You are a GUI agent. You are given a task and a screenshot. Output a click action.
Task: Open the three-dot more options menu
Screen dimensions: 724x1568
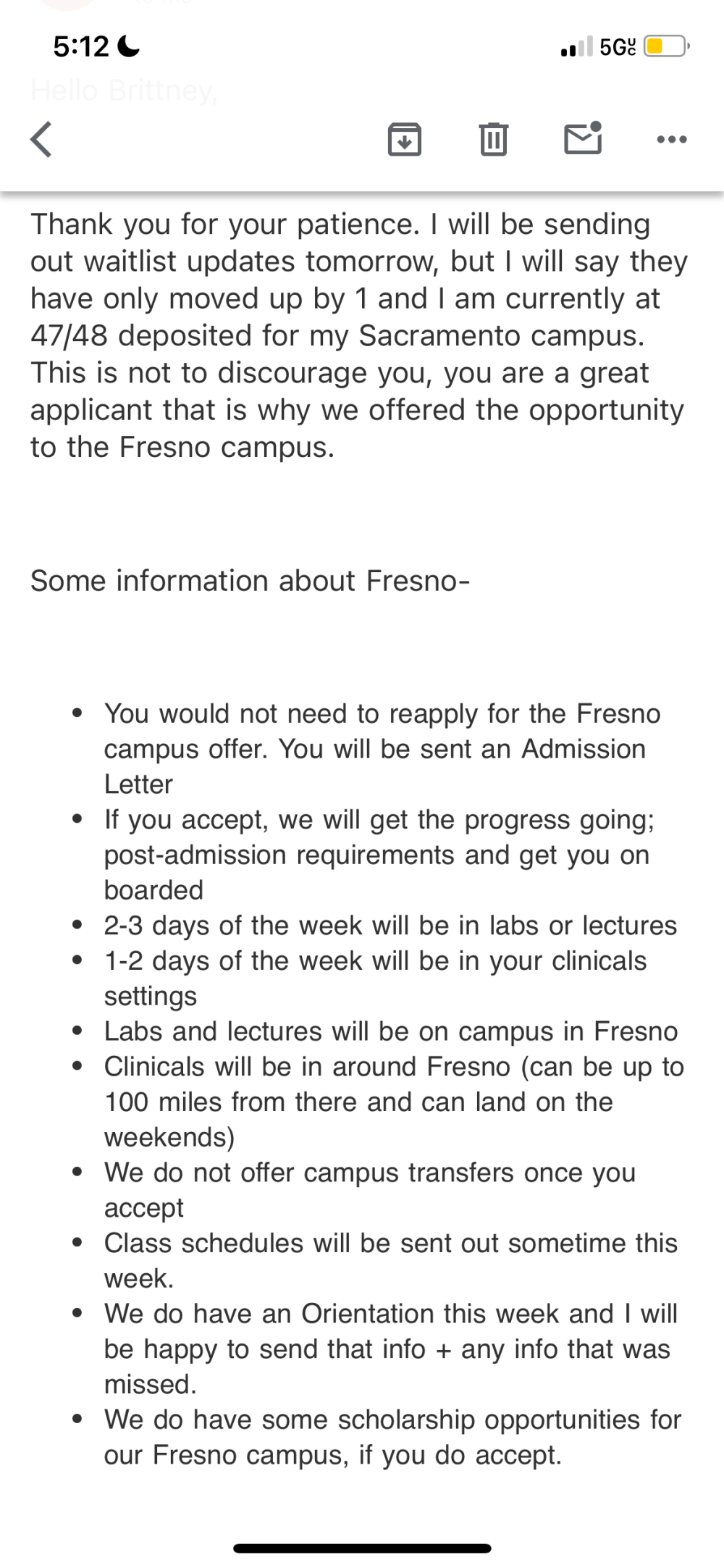click(672, 139)
